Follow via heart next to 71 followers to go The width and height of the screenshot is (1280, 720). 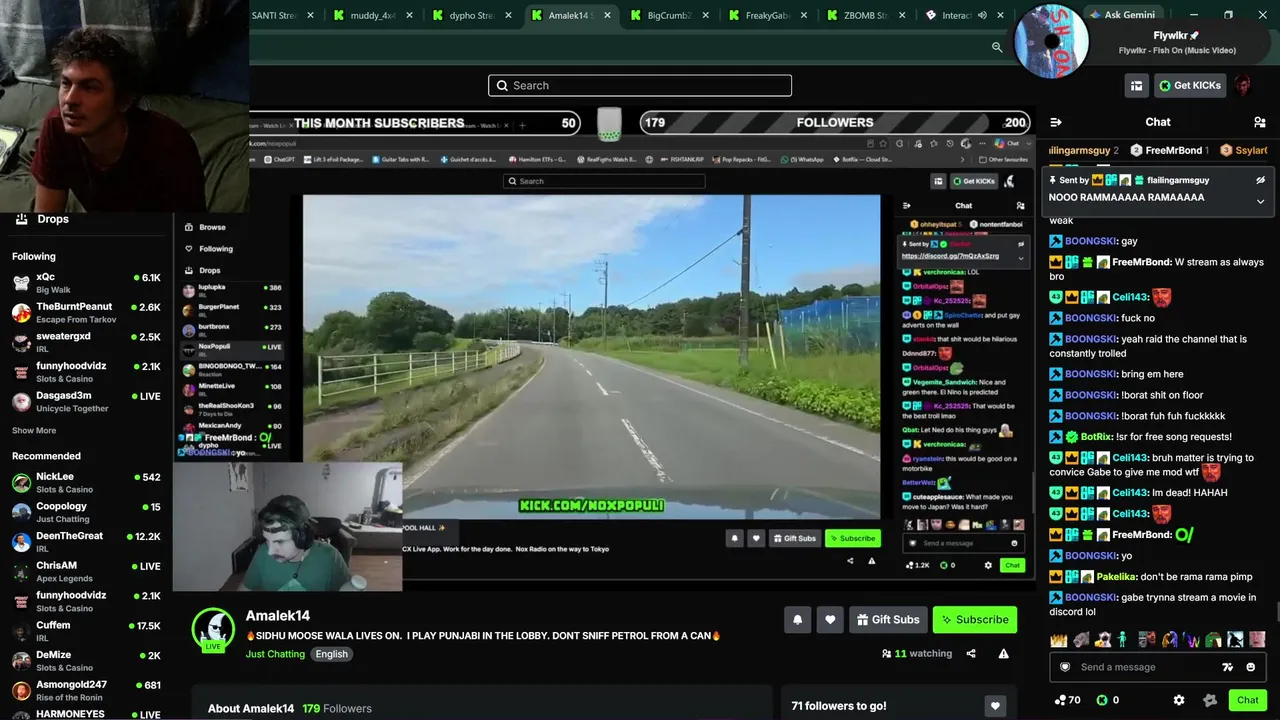tap(995, 706)
